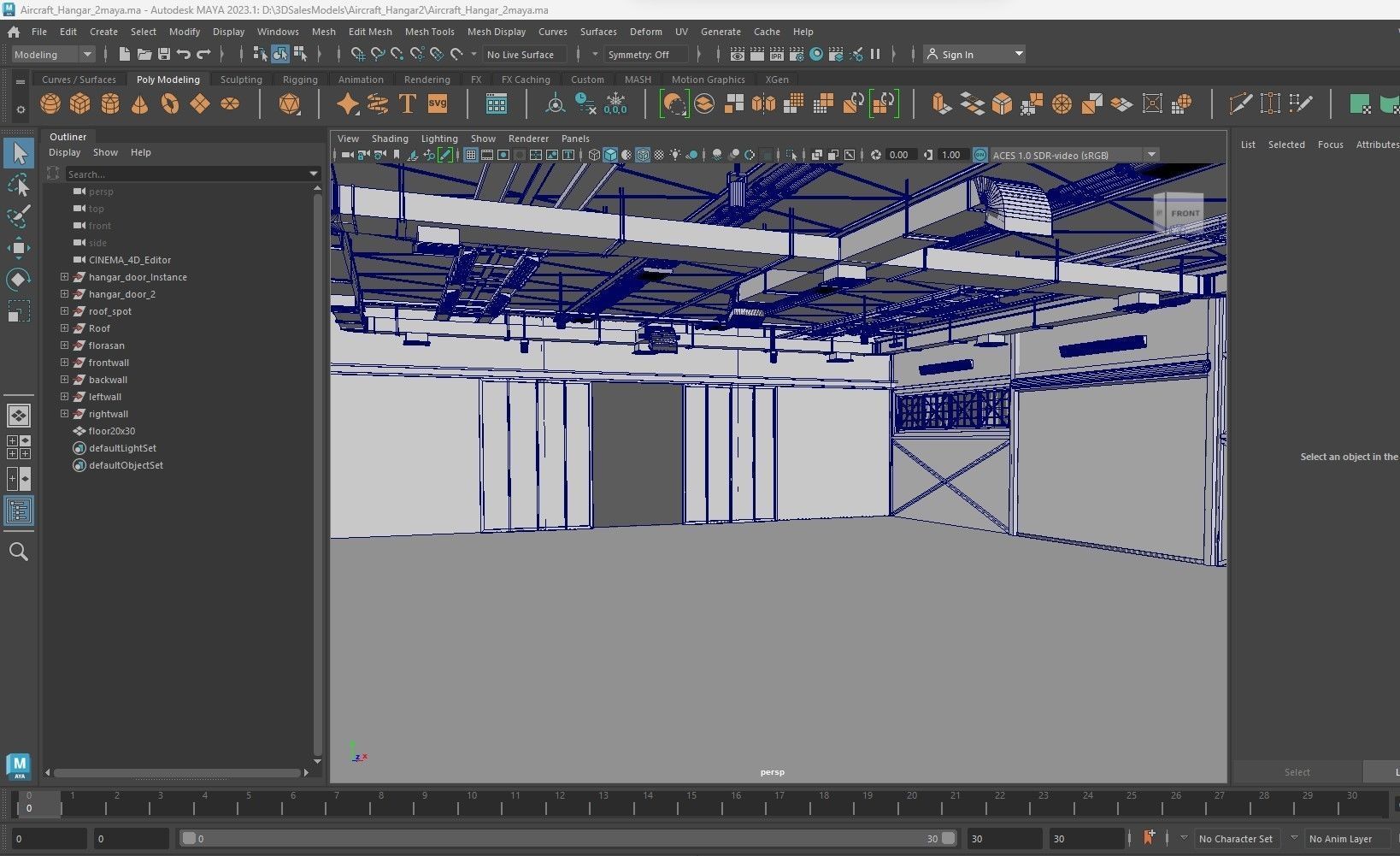Click the undo arrow icon
Screen dimensions: 1400x856
(x=184, y=54)
